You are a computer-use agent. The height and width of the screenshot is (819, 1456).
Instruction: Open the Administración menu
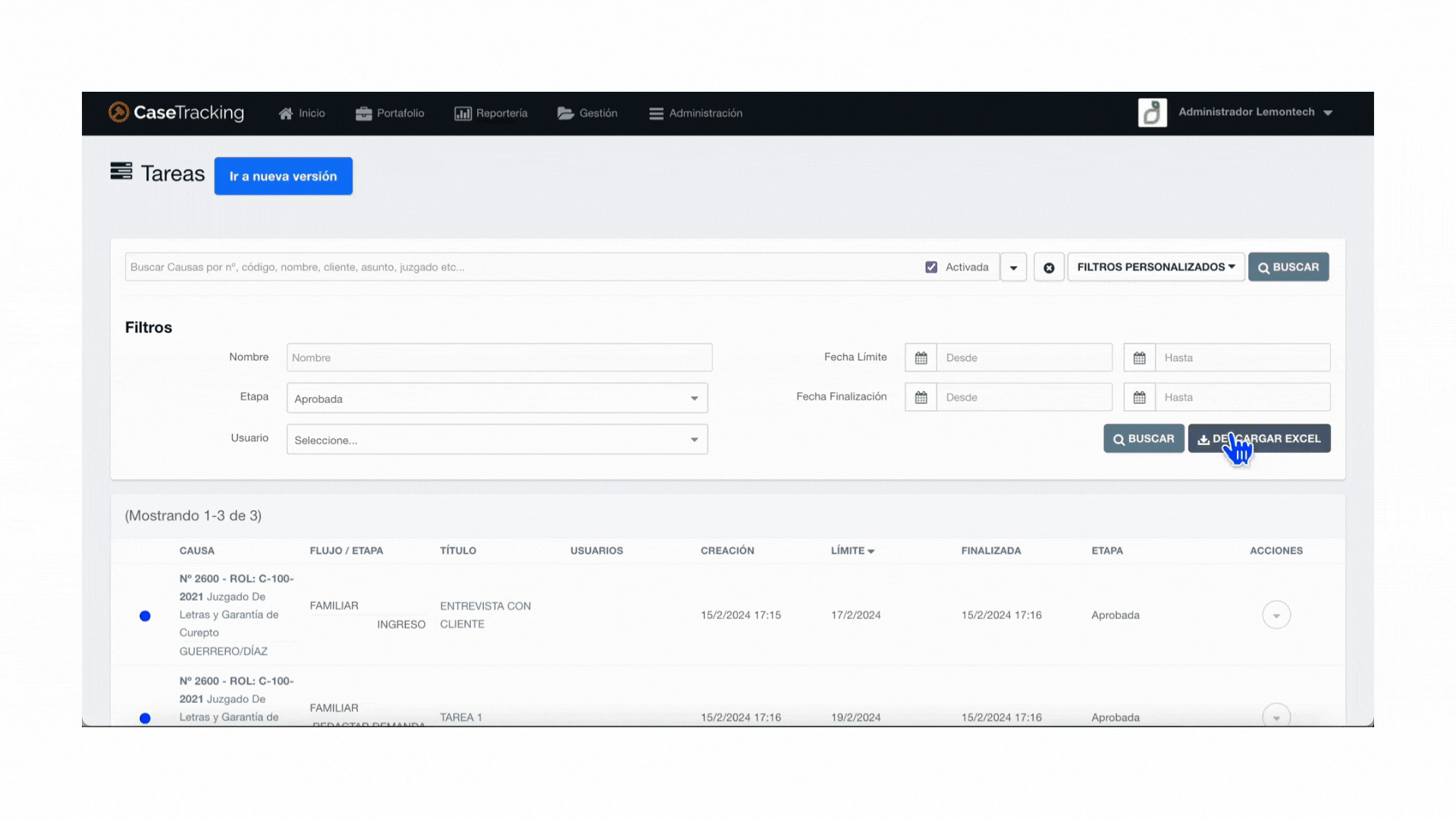coord(695,113)
